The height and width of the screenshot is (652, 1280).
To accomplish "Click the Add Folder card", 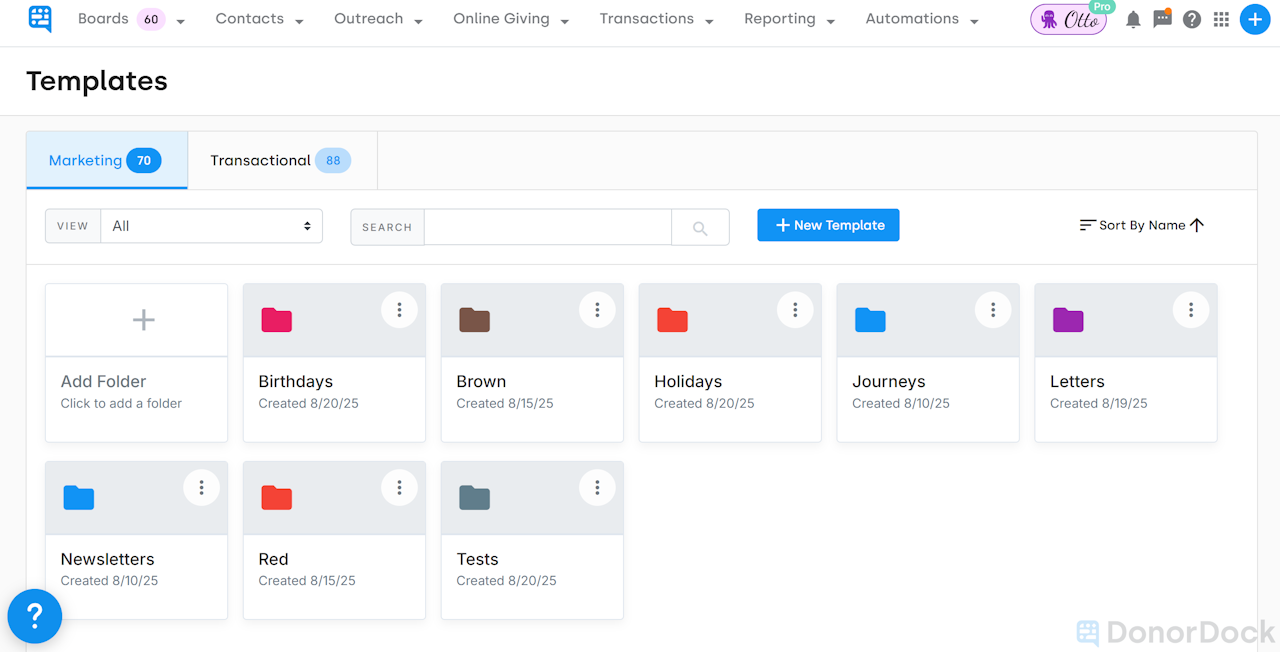I will 136,362.
